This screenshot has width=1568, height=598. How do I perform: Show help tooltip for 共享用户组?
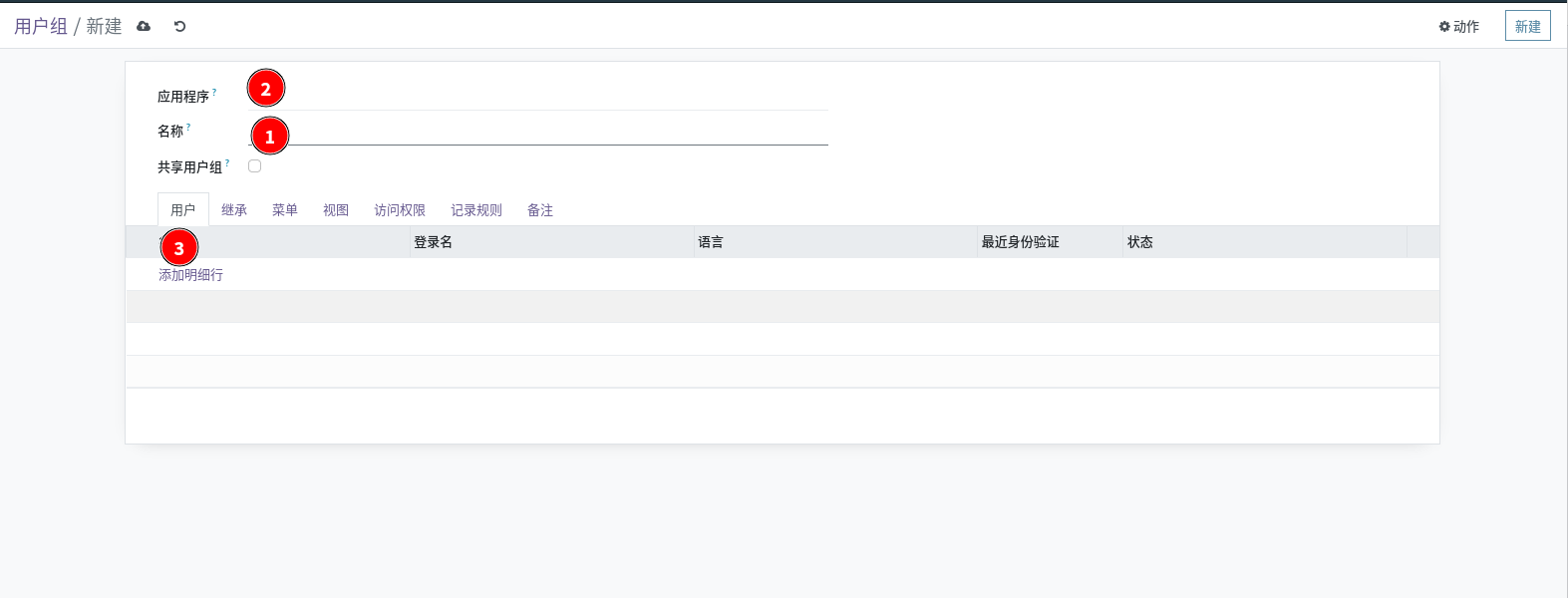pos(227,163)
